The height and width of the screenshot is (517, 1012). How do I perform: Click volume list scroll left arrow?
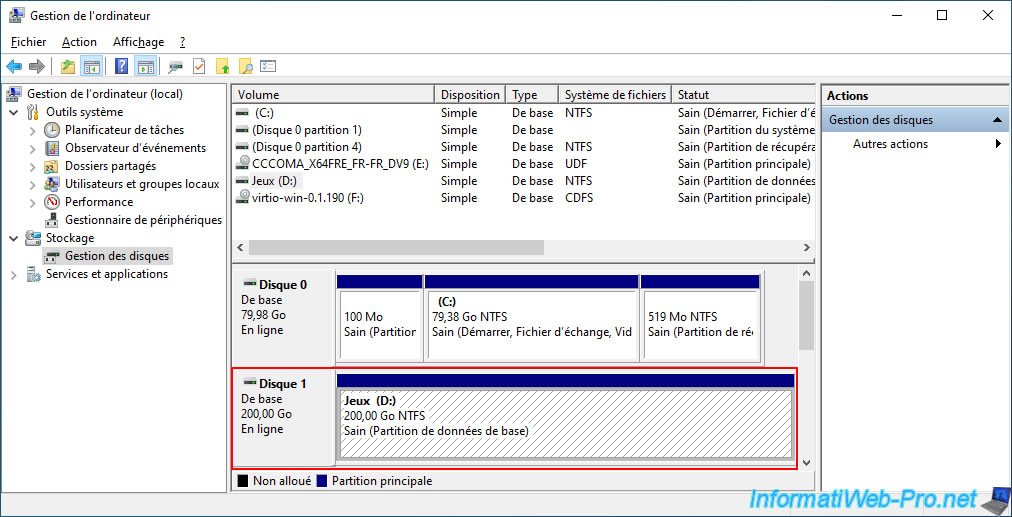(x=240, y=247)
